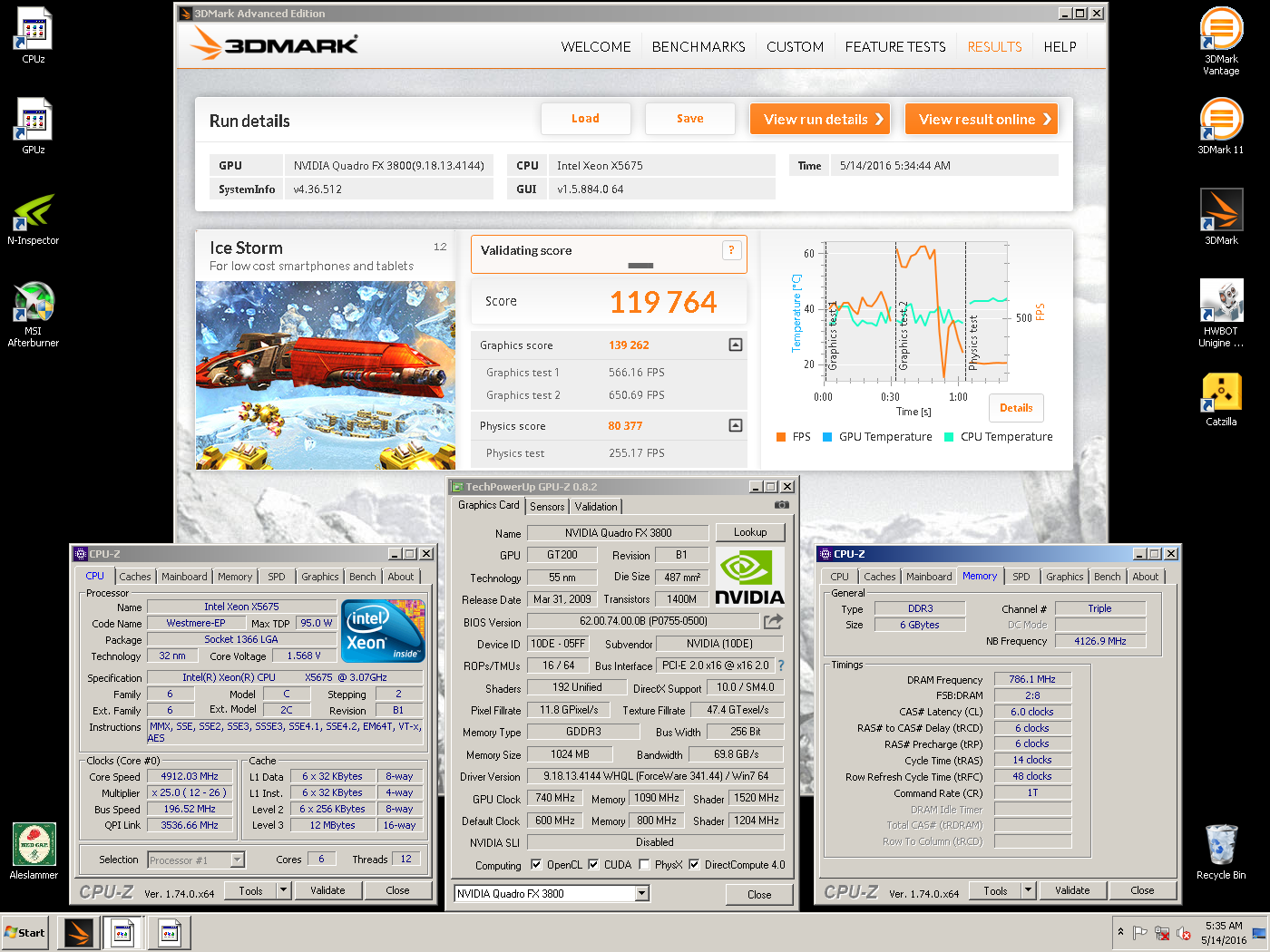Click the Details button under chart
Viewport: 1270px width, 952px height.
click(1016, 408)
